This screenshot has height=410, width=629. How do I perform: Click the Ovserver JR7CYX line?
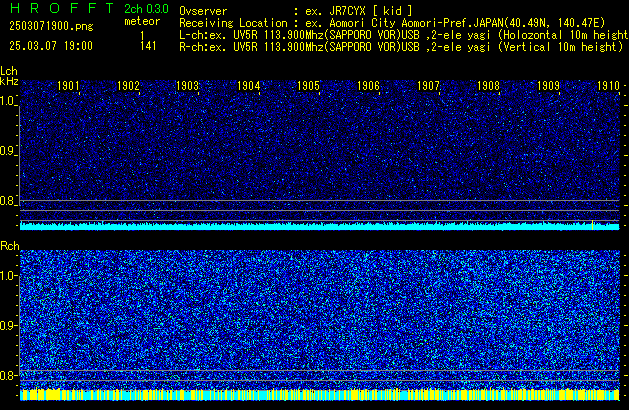[296, 11]
